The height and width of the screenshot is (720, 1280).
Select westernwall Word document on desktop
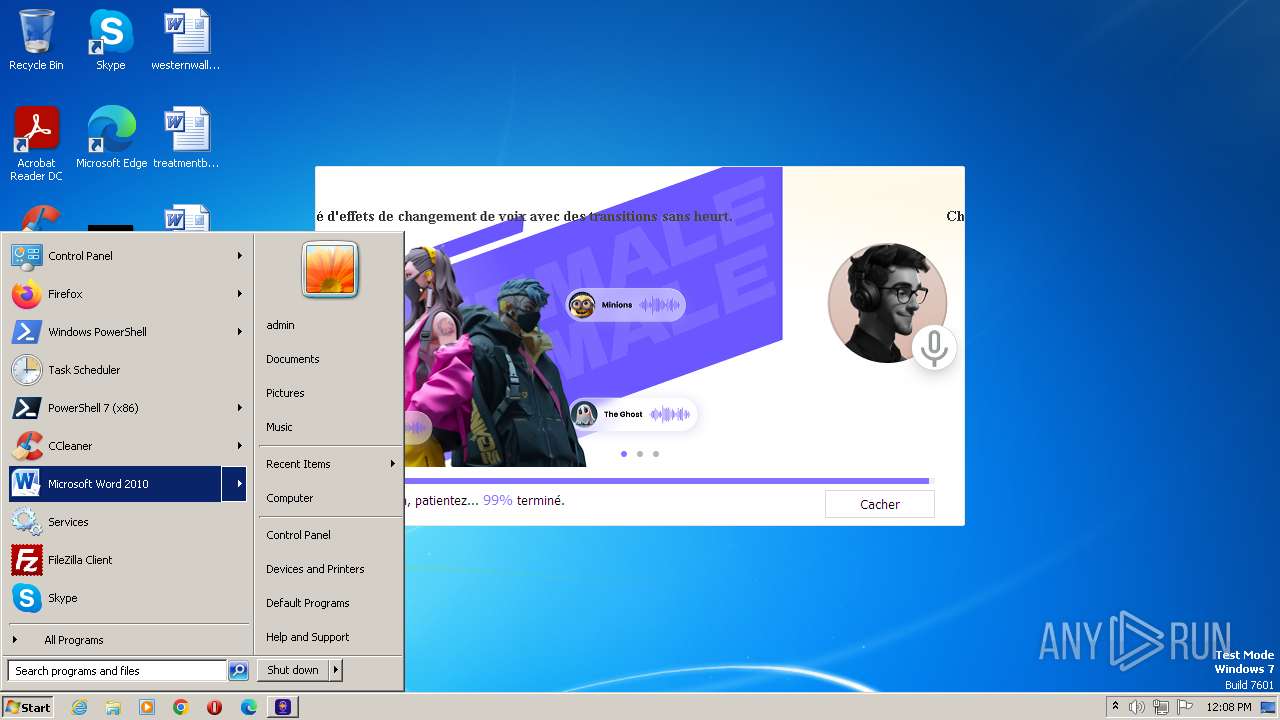click(186, 40)
